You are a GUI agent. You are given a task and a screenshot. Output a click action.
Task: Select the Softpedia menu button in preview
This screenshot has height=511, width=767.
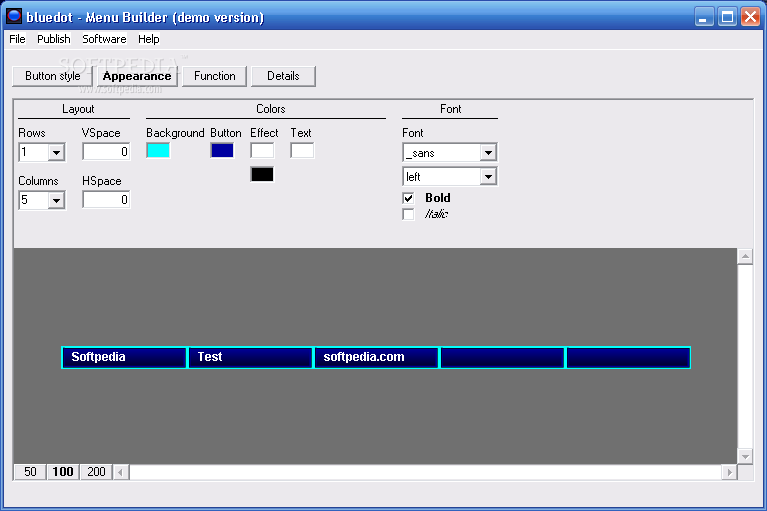point(124,357)
